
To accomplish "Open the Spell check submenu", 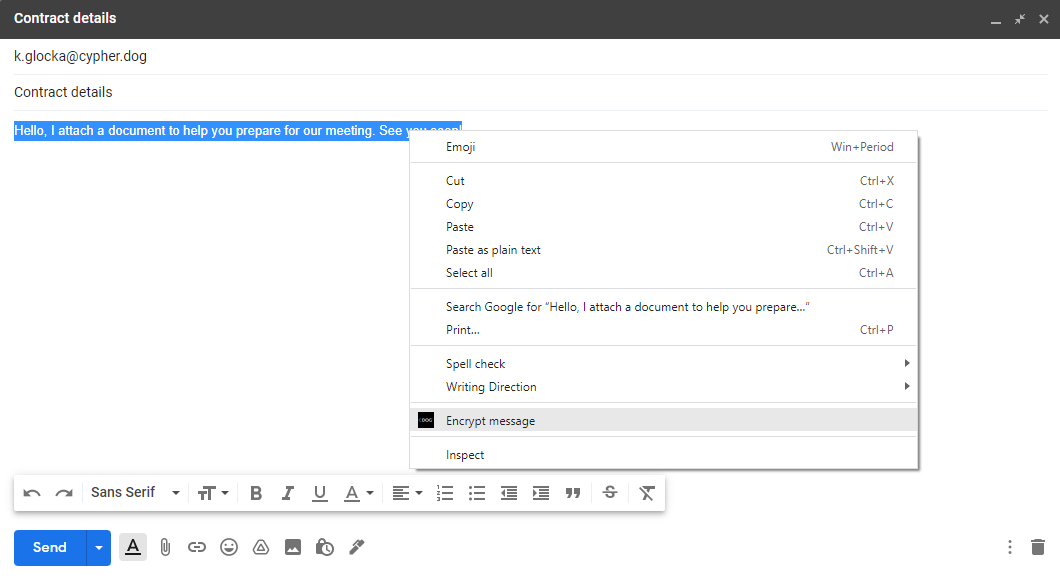I will pos(475,363).
